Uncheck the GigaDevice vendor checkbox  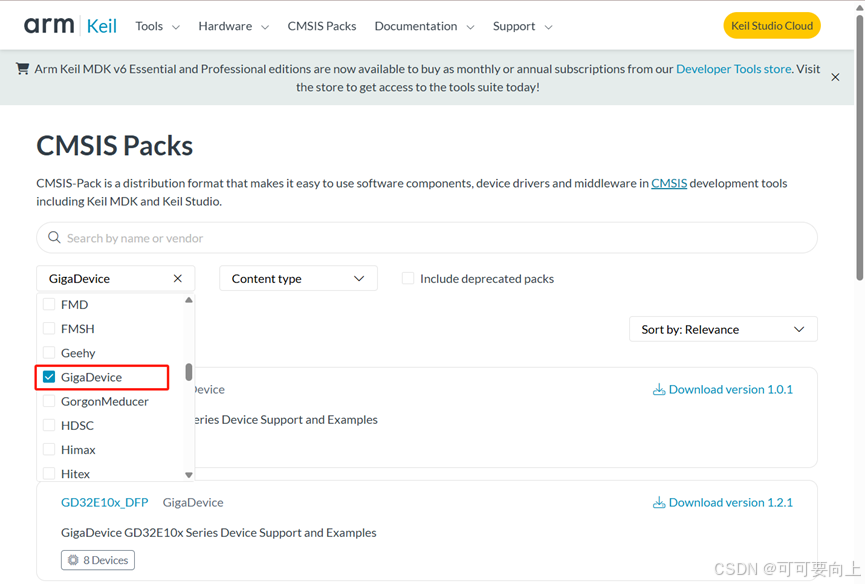click(49, 377)
